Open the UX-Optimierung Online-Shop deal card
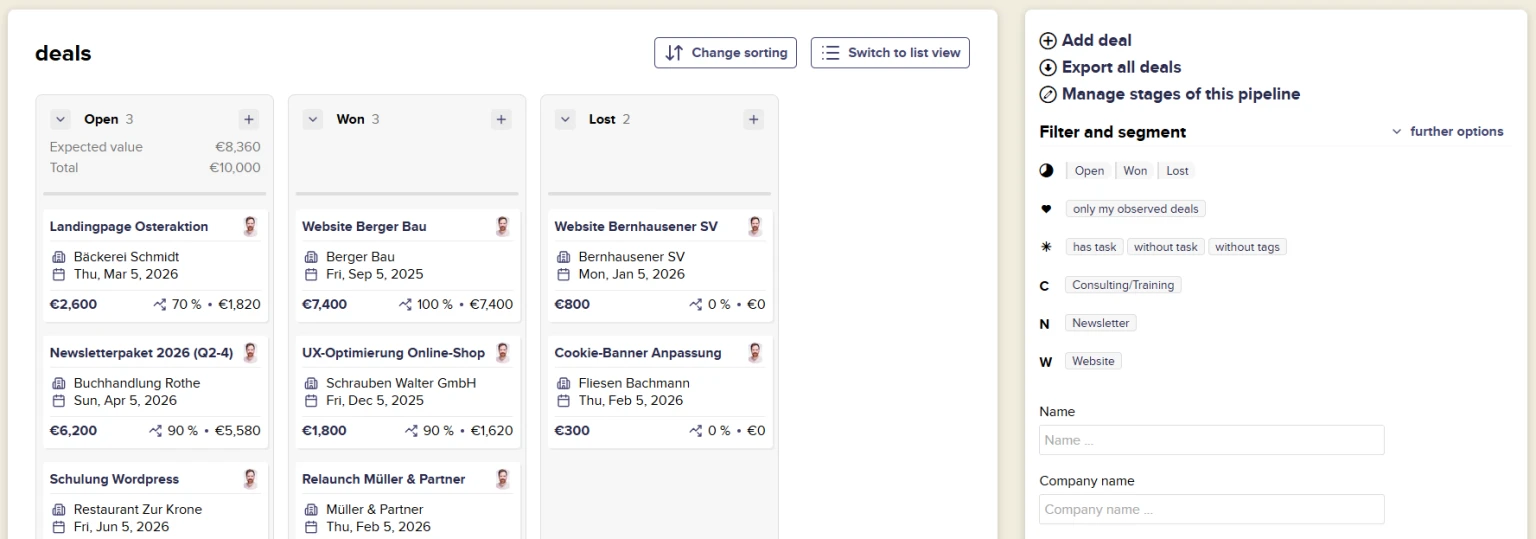The width and height of the screenshot is (1536, 539). click(x=393, y=353)
